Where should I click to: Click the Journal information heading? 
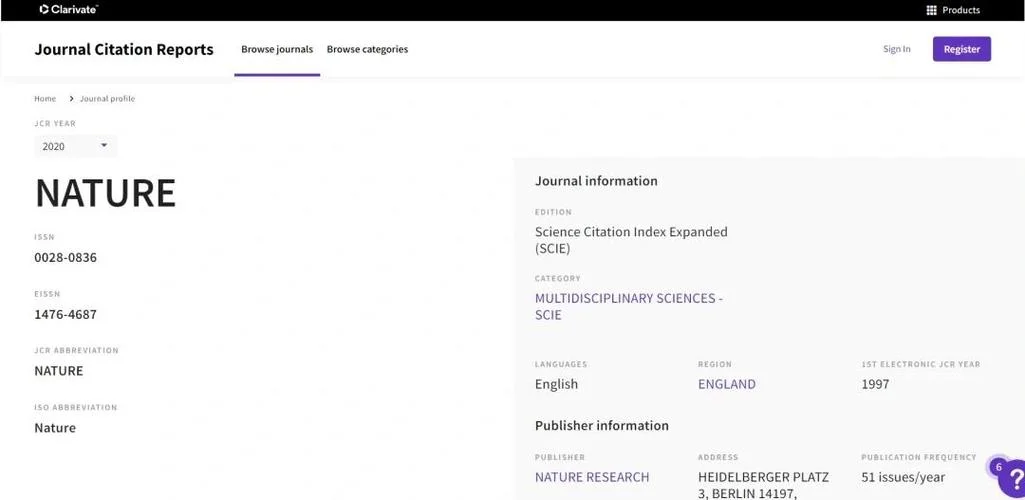coord(596,181)
